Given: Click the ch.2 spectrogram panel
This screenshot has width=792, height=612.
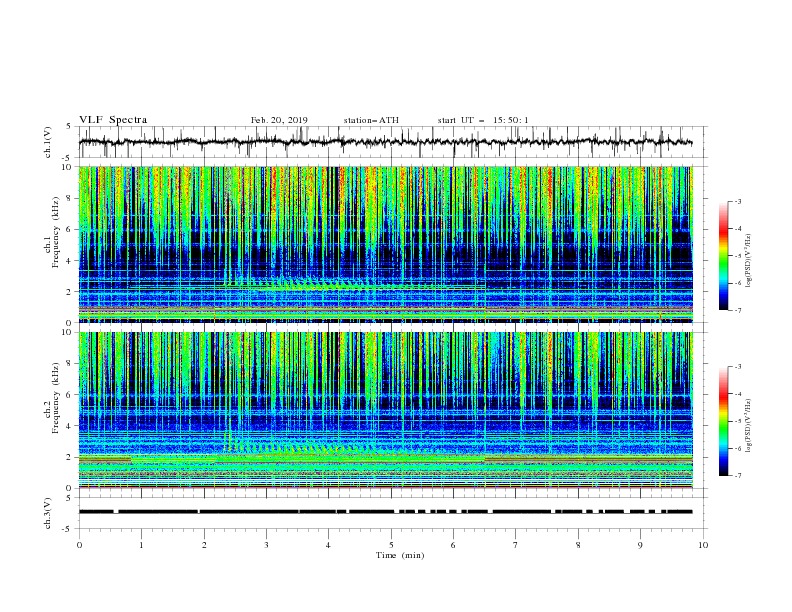Looking at the screenshot, I should click(x=386, y=410).
